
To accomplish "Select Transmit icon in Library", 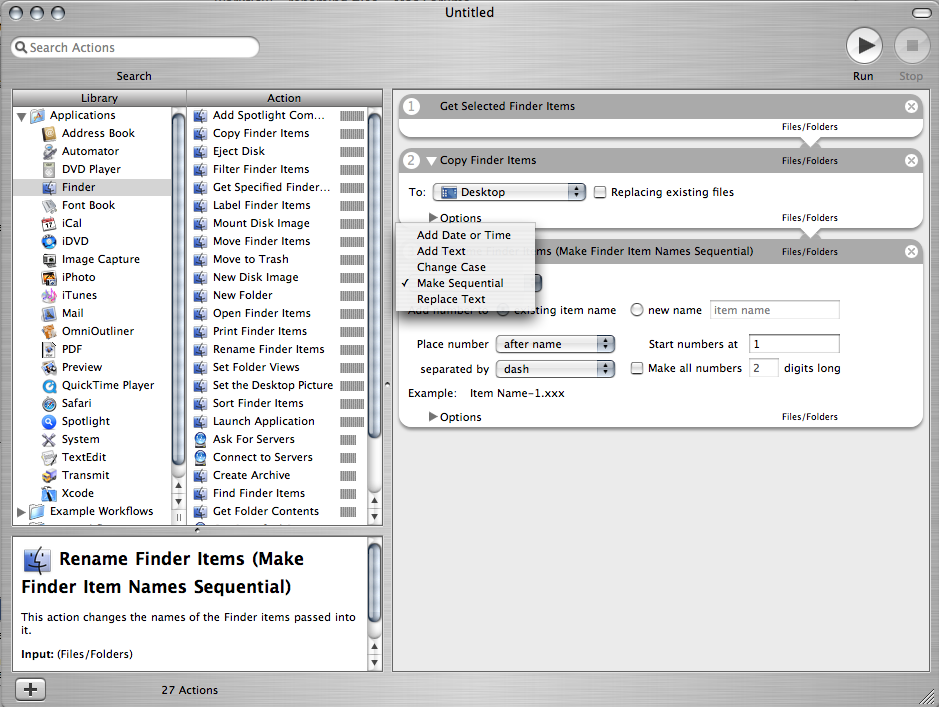I will [49, 475].
